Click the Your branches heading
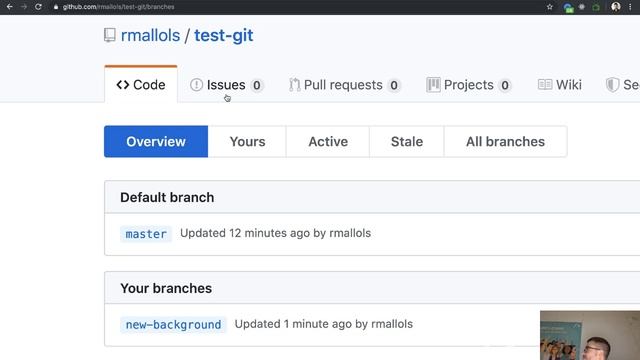Viewport: 640px width, 360px height. click(x=166, y=288)
